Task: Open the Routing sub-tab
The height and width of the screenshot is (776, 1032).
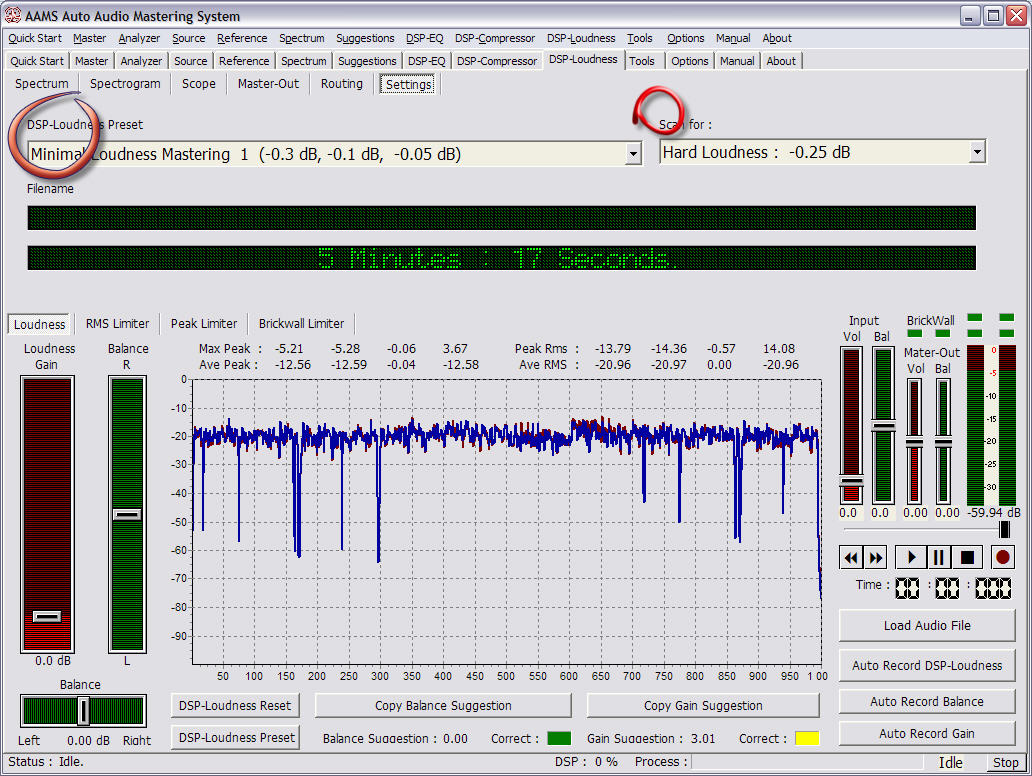Action: (342, 84)
